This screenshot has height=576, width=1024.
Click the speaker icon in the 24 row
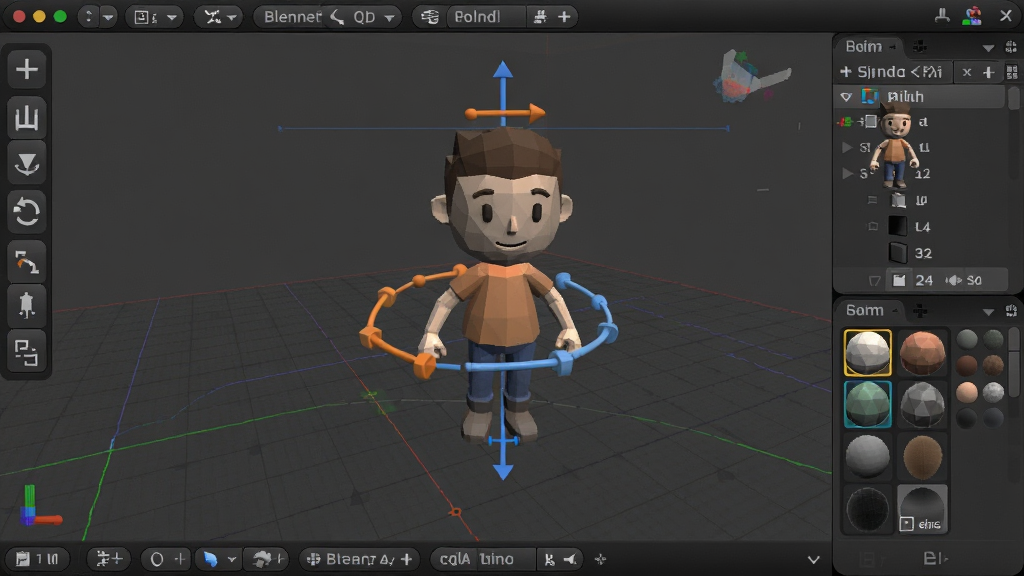(953, 280)
